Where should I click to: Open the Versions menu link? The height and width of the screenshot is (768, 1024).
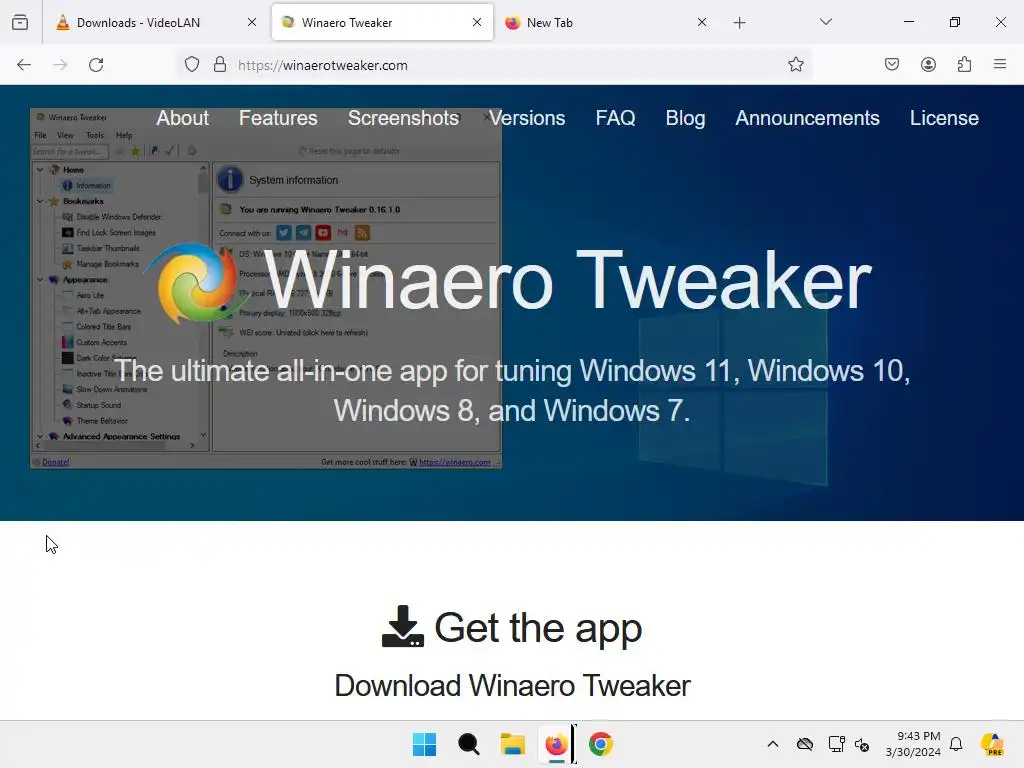pyautogui.click(x=527, y=118)
